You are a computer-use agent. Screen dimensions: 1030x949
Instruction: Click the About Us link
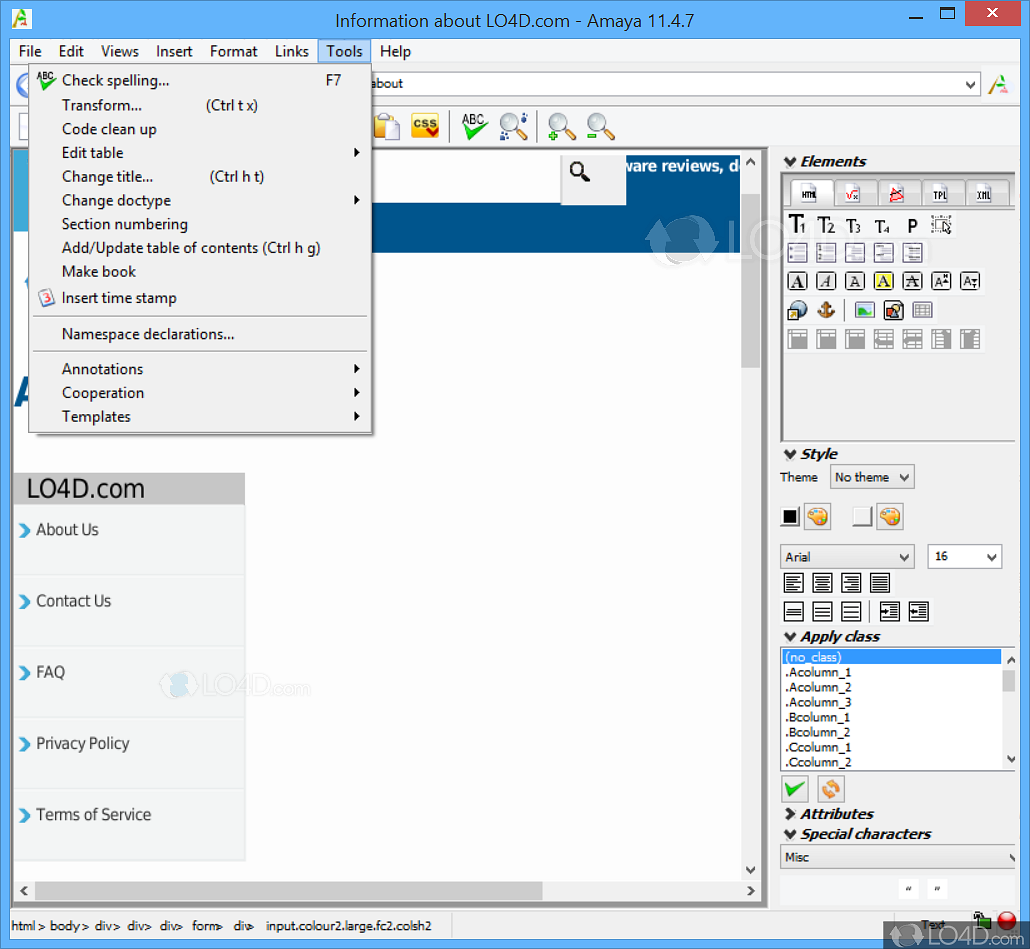(67, 530)
